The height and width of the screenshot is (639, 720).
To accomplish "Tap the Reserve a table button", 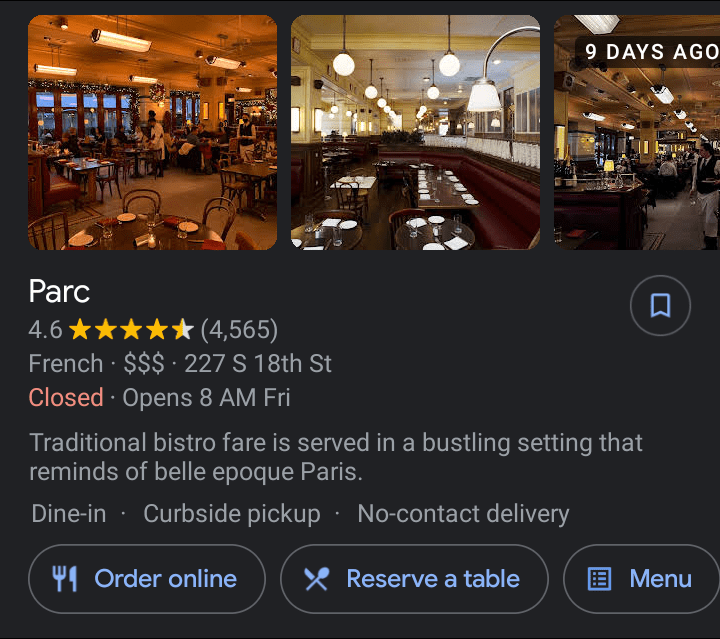I will (x=414, y=579).
